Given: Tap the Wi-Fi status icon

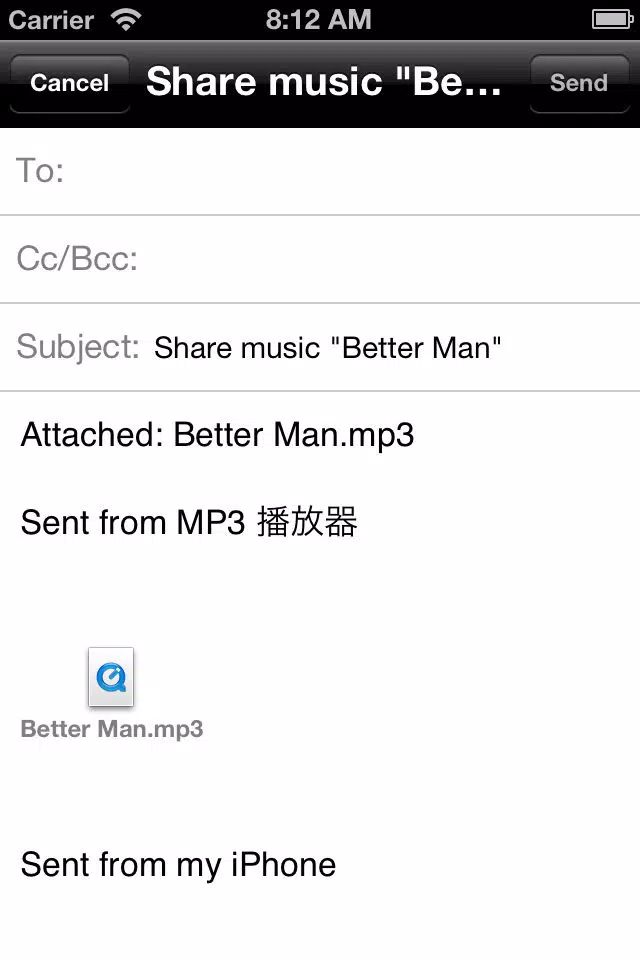Looking at the screenshot, I should pyautogui.click(x=126, y=20).
